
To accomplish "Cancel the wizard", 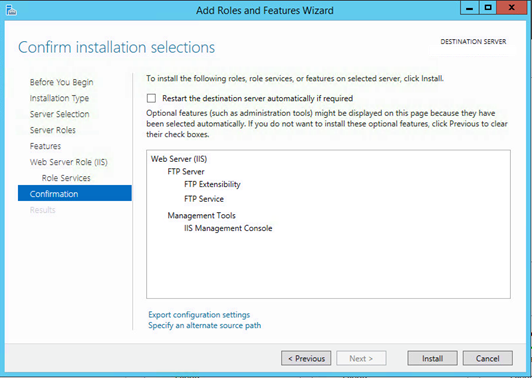I will pos(488,358).
